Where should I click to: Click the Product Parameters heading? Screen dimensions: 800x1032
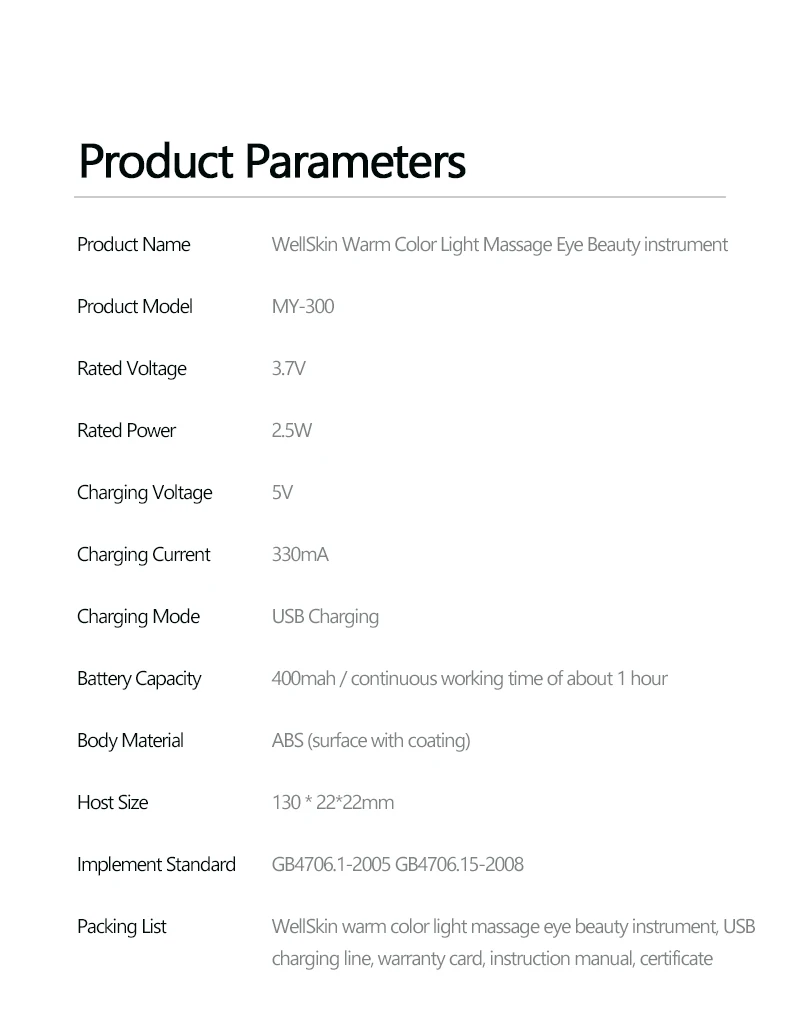tap(272, 161)
